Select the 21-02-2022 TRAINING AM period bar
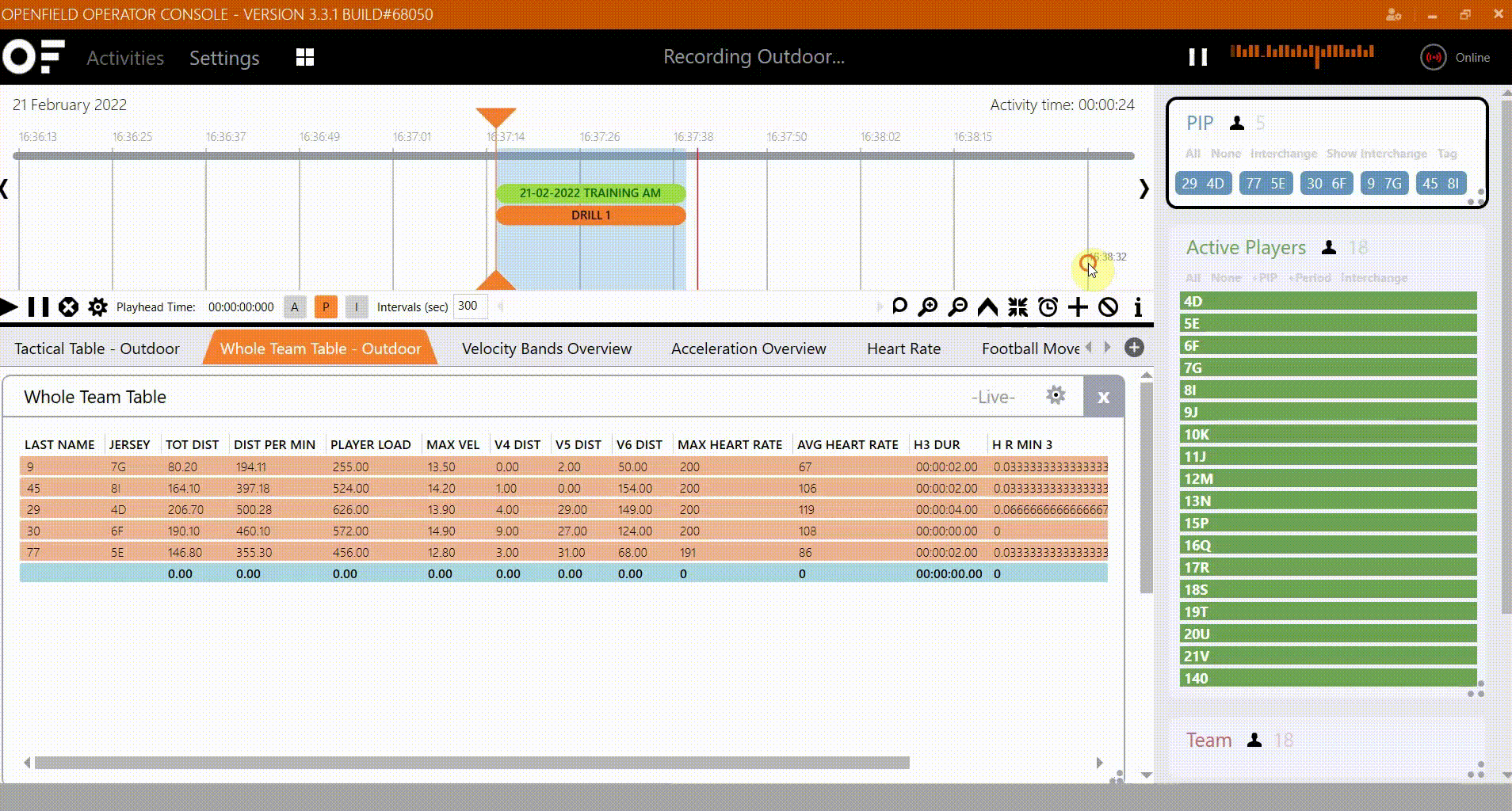This screenshot has height=811, width=1512. coord(590,193)
